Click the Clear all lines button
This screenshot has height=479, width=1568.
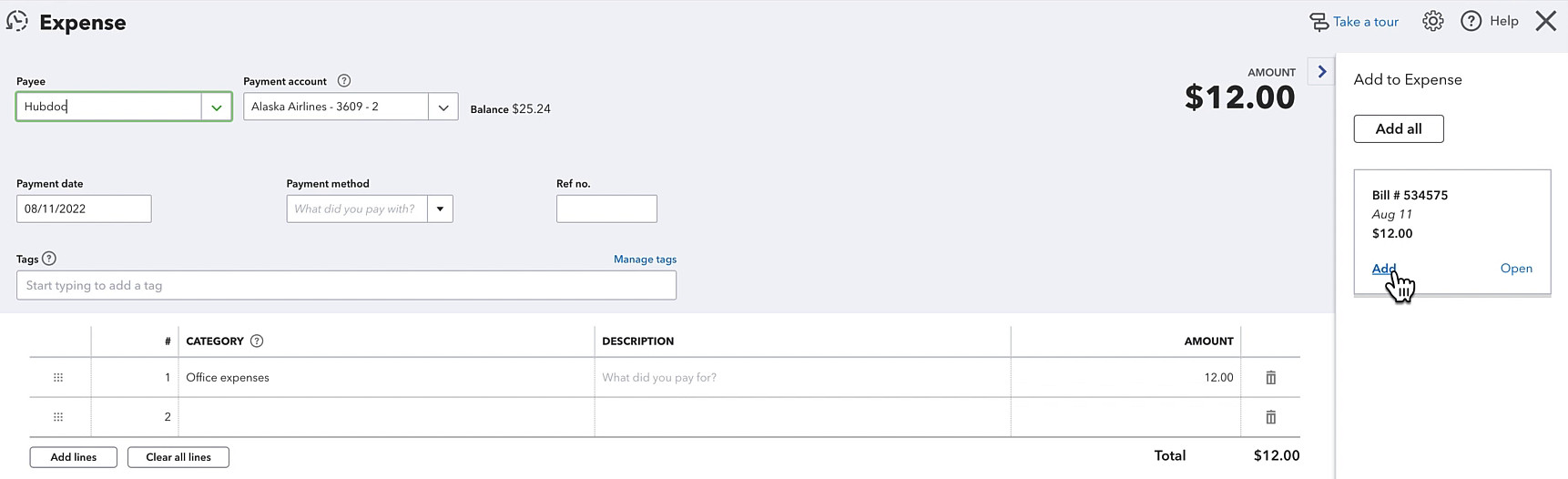178,457
